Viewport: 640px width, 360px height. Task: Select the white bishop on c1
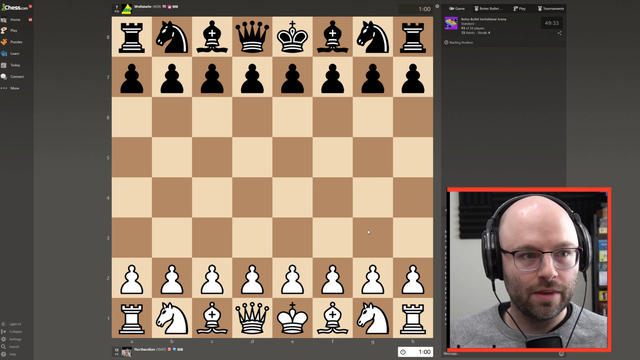pos(212,318)
